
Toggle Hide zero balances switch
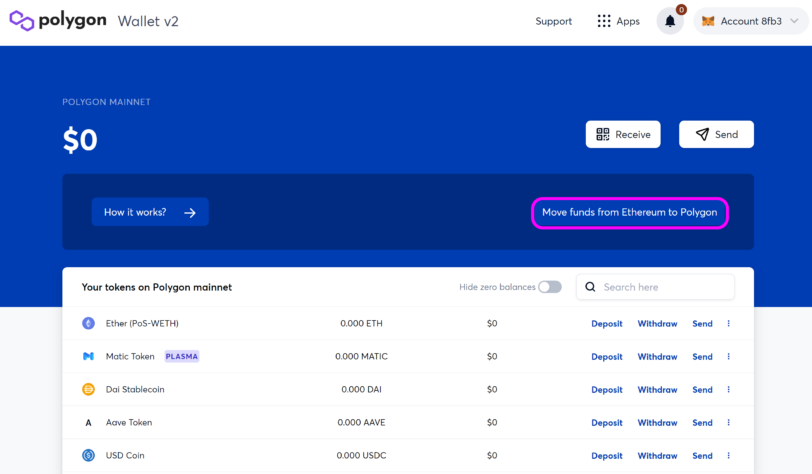pyautogui.click(x=549, y=287)
